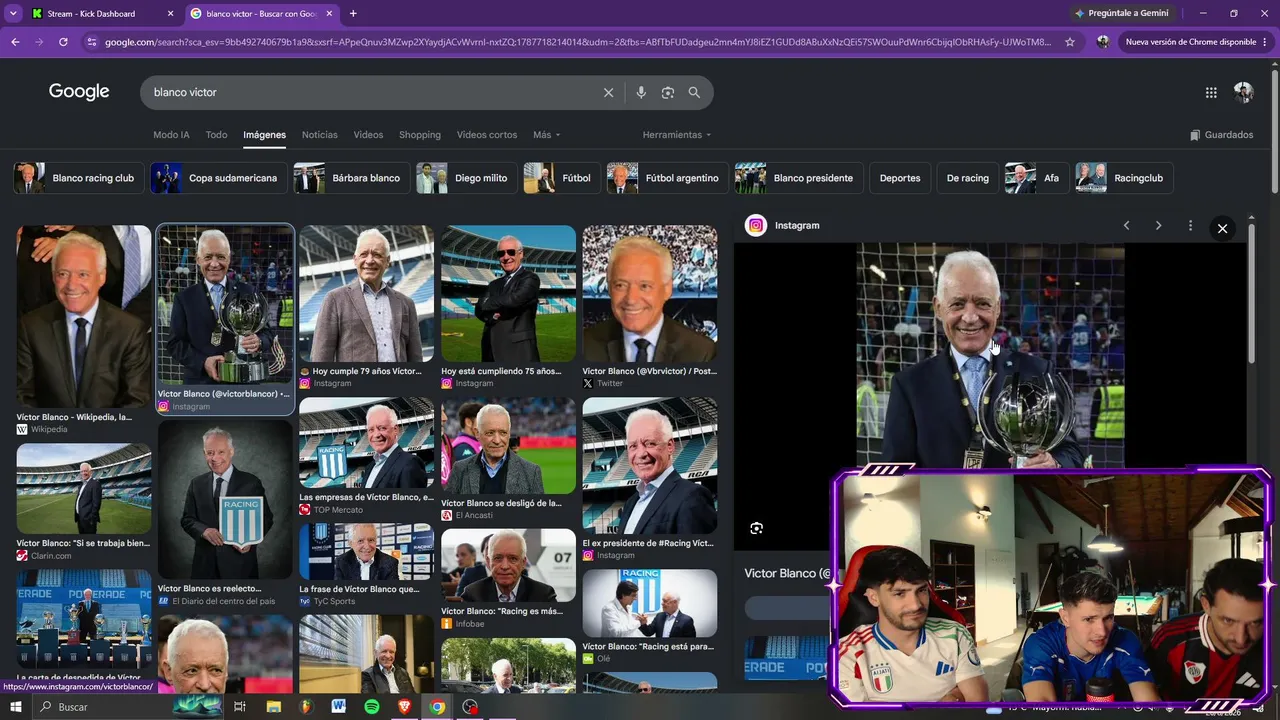
Task: Open the Google apps grid
Action: 1211,92
